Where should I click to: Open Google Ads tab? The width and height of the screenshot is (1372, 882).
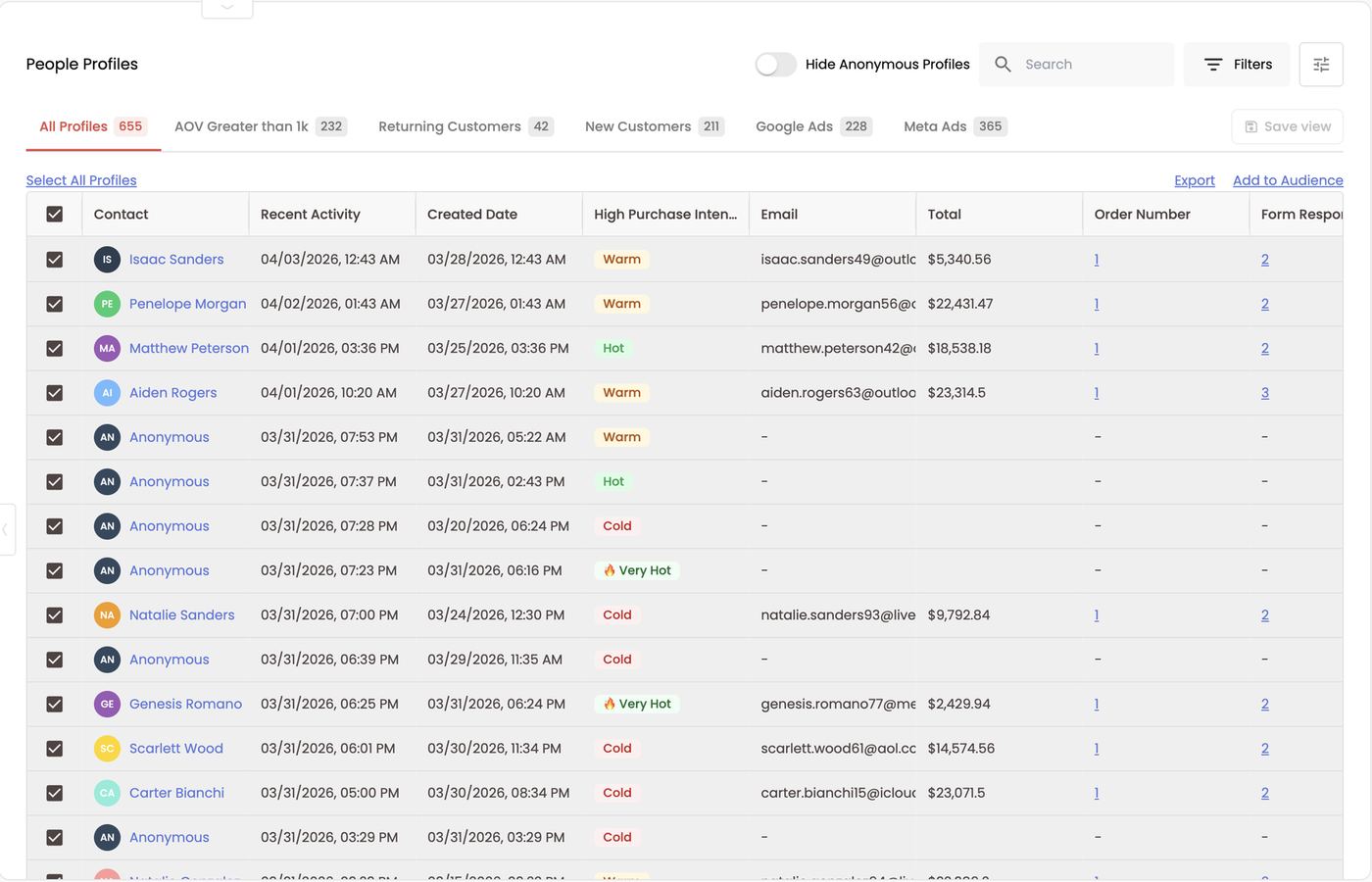click(814, 126)
